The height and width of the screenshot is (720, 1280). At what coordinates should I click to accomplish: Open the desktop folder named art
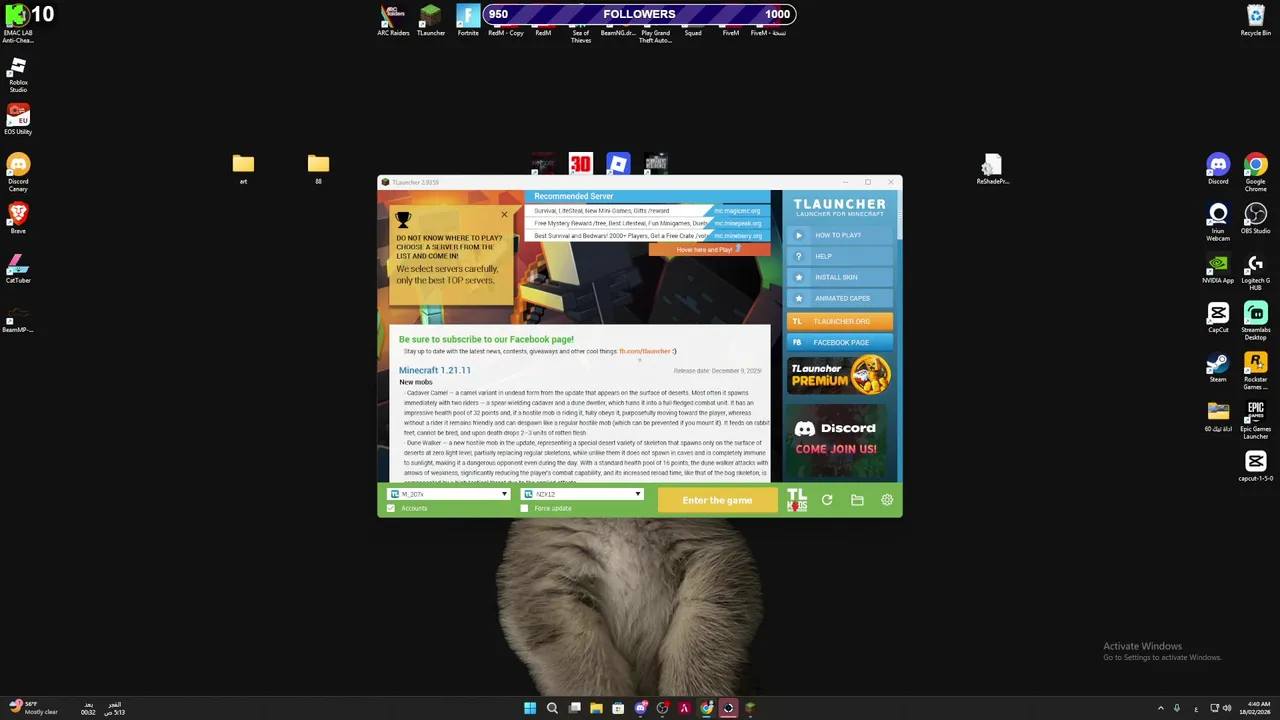click(x=243, y=169)
